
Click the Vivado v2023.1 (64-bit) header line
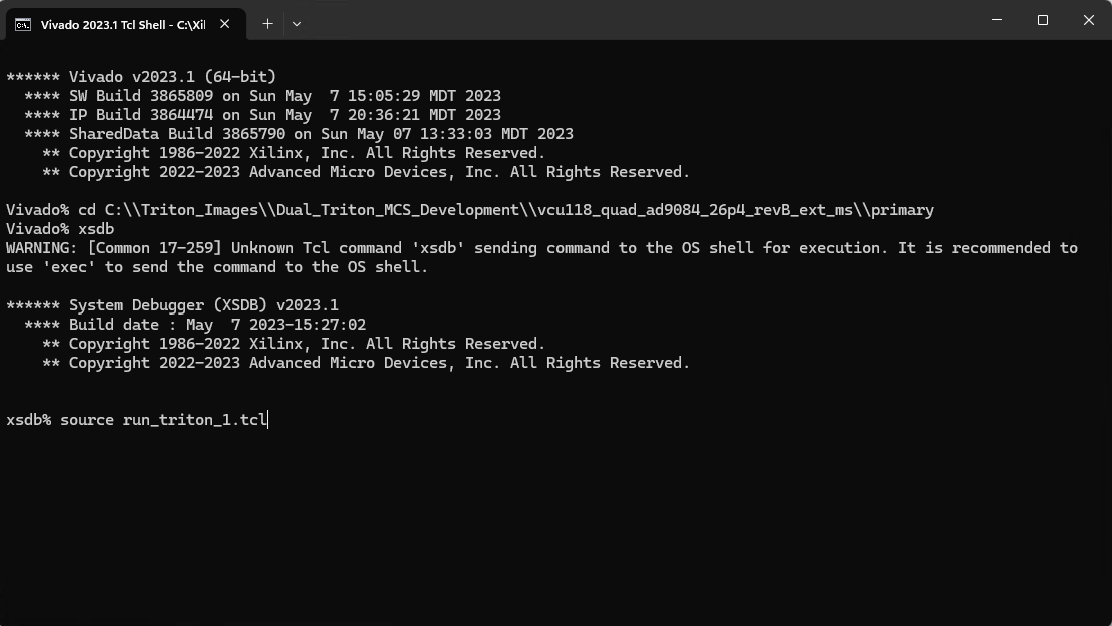(141, 77)
